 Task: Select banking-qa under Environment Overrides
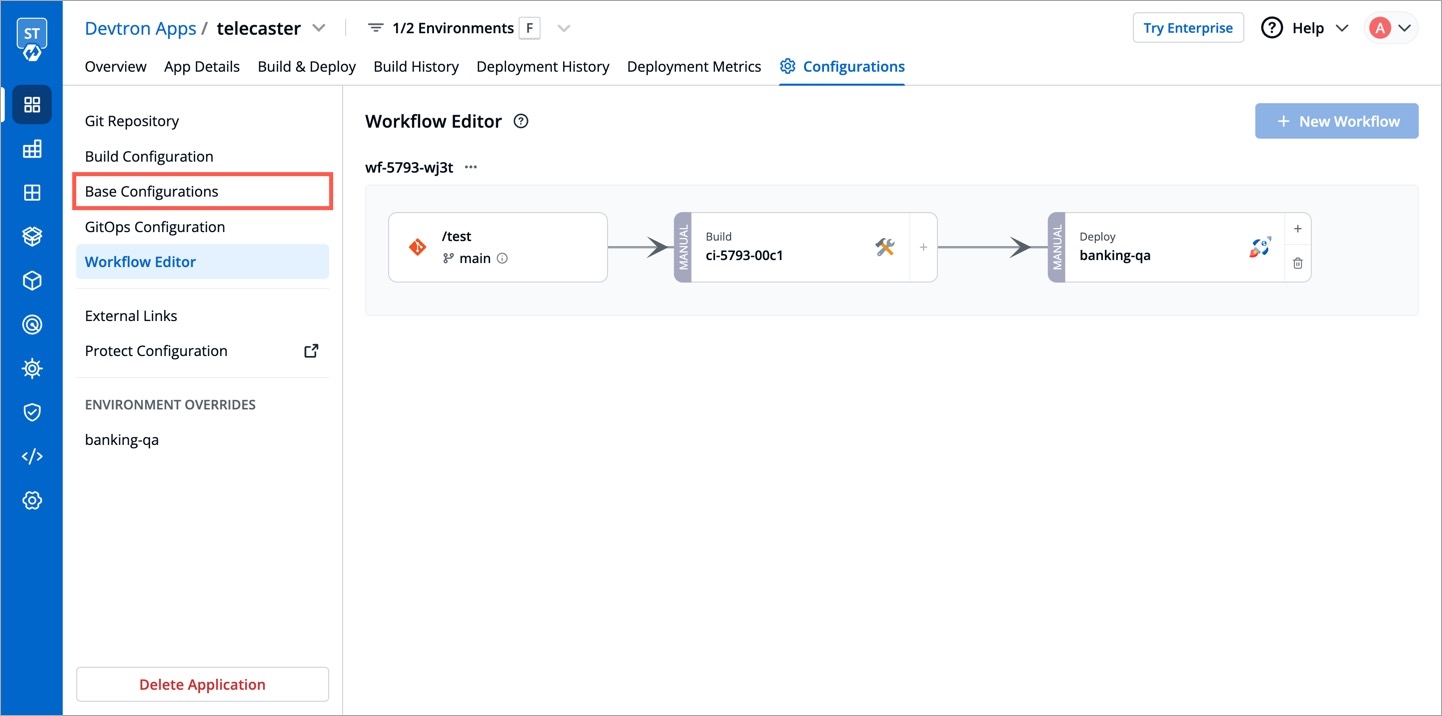[122, 439]
